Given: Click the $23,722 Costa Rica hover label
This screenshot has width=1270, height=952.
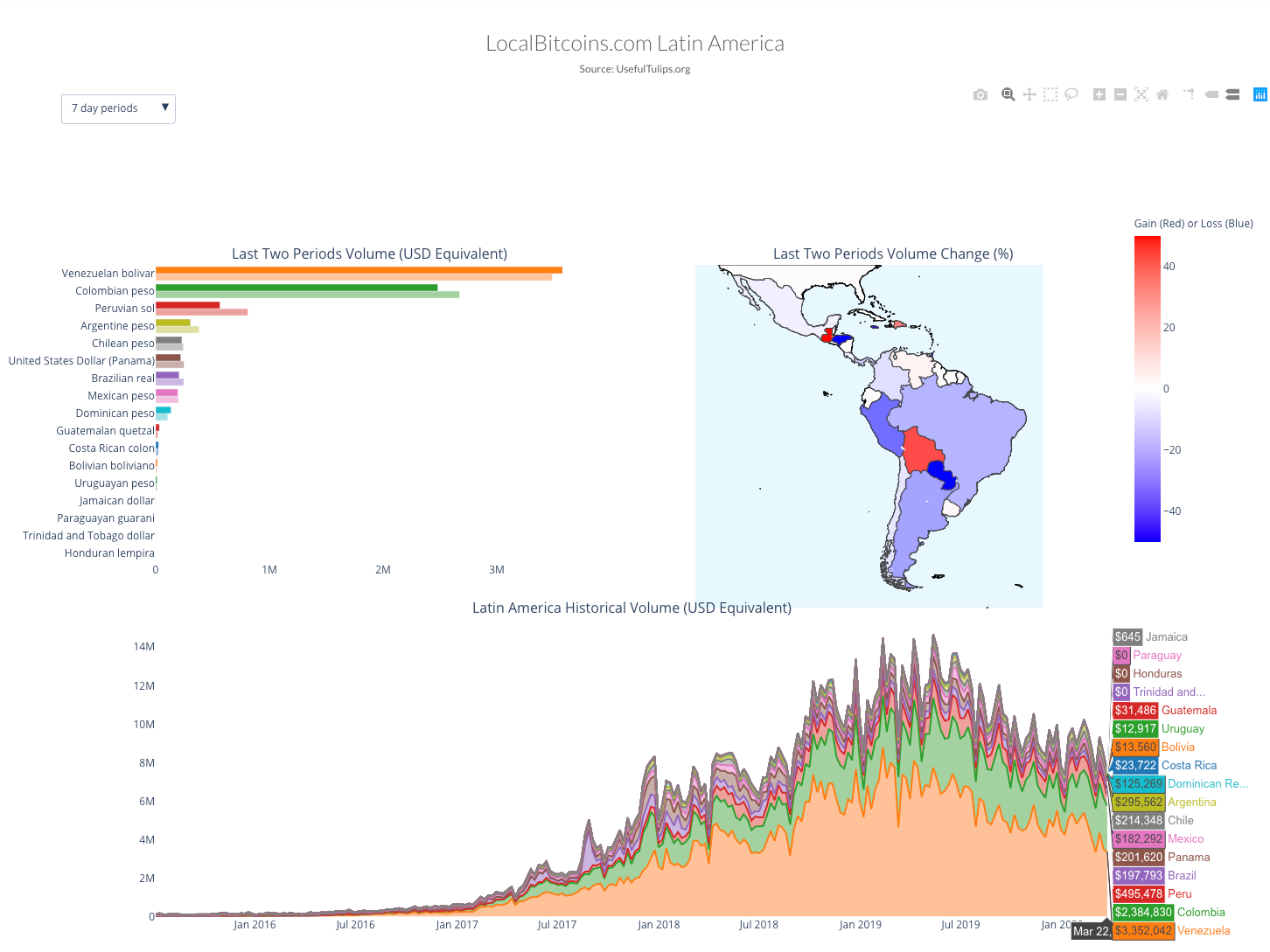Looking at the screenshot, I should (1165, 766).
